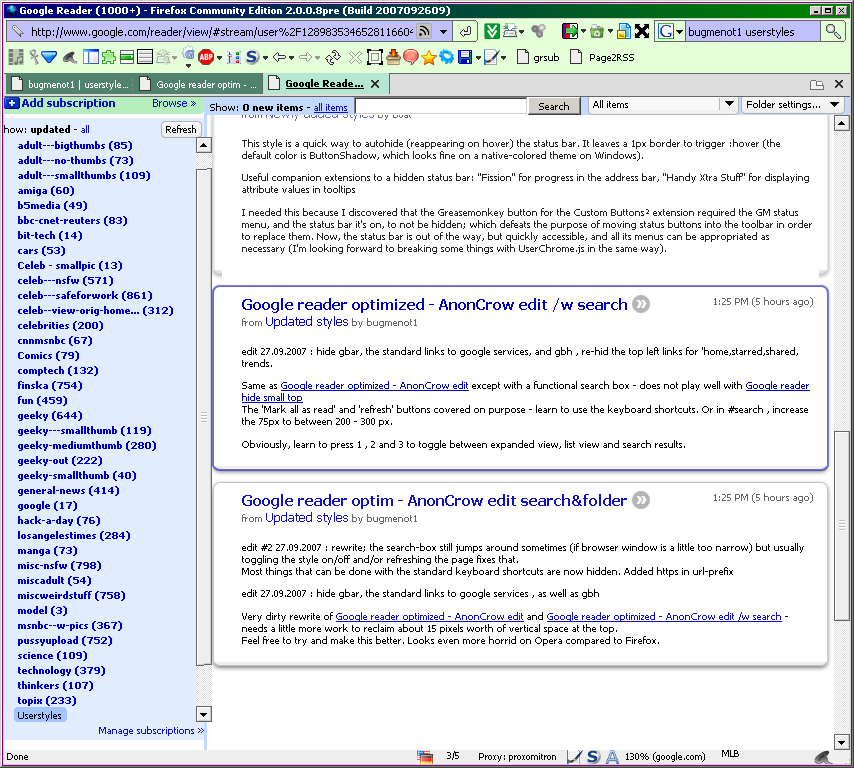Click arrow next to 'AnonCrow edit search&folder' title
This screenshot has height=768, width=854.
(641, 500)
